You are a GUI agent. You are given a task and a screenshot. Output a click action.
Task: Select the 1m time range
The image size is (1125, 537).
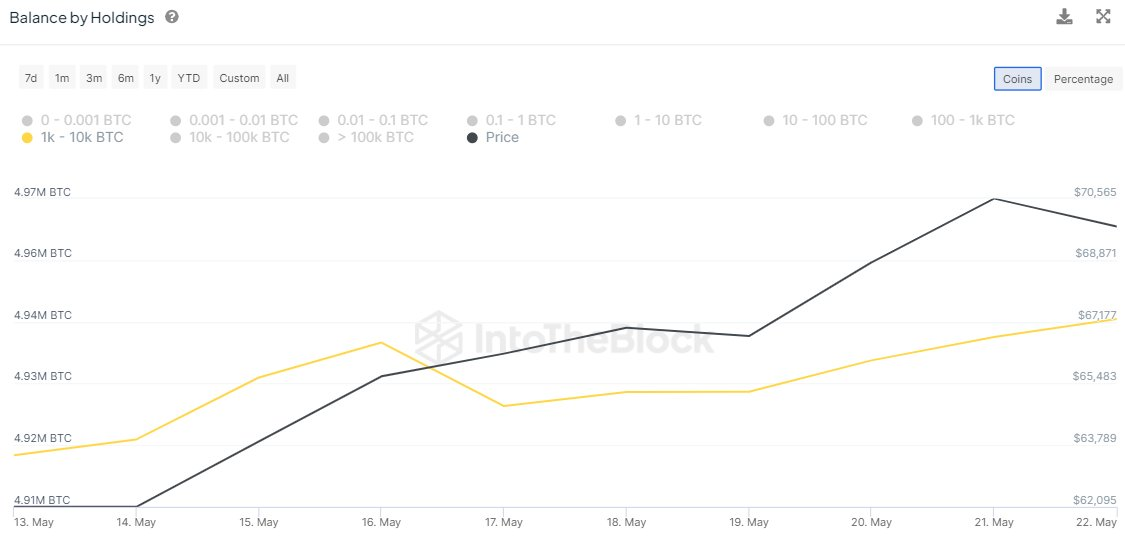click(62, 78)
